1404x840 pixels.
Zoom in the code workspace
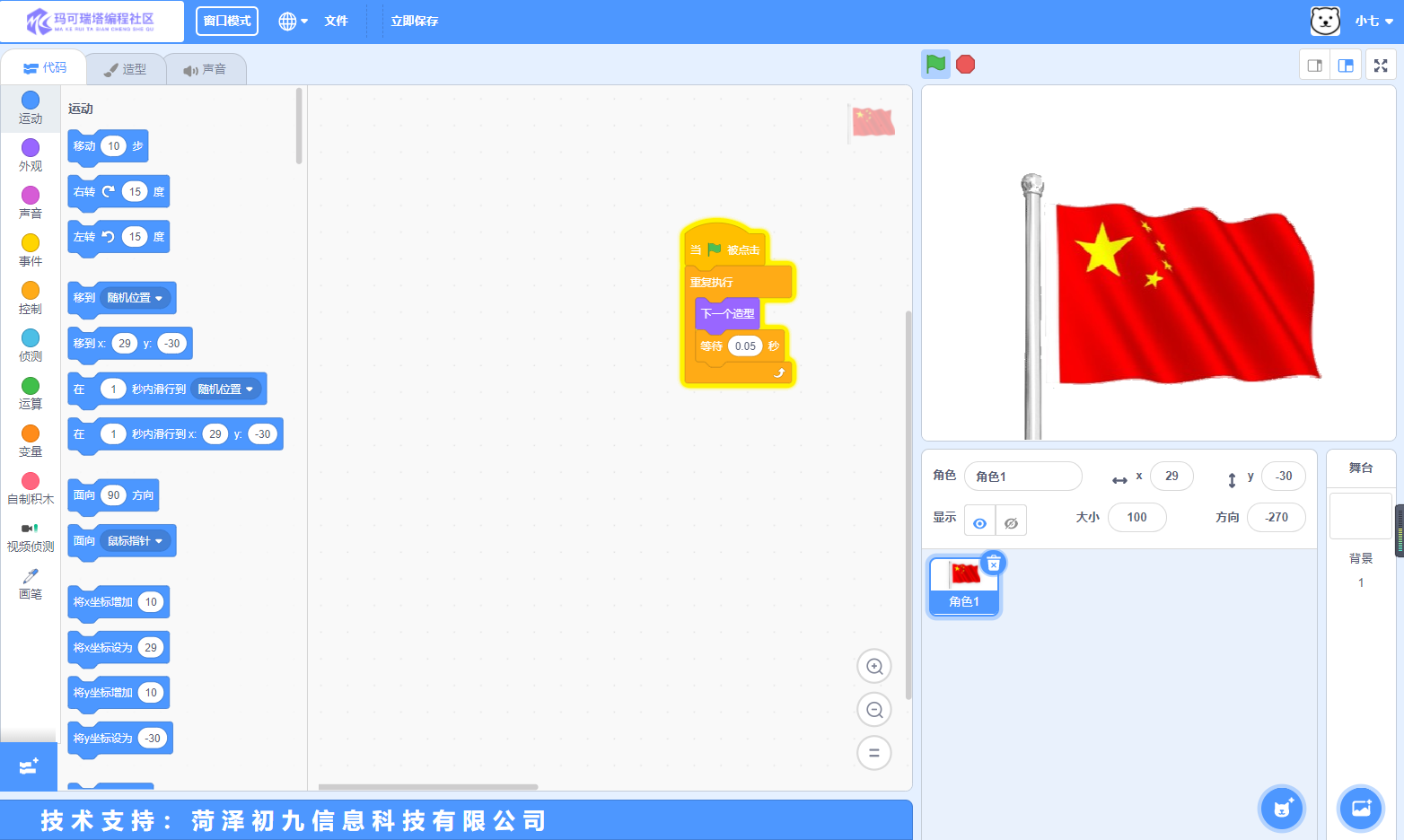point(874,666)
